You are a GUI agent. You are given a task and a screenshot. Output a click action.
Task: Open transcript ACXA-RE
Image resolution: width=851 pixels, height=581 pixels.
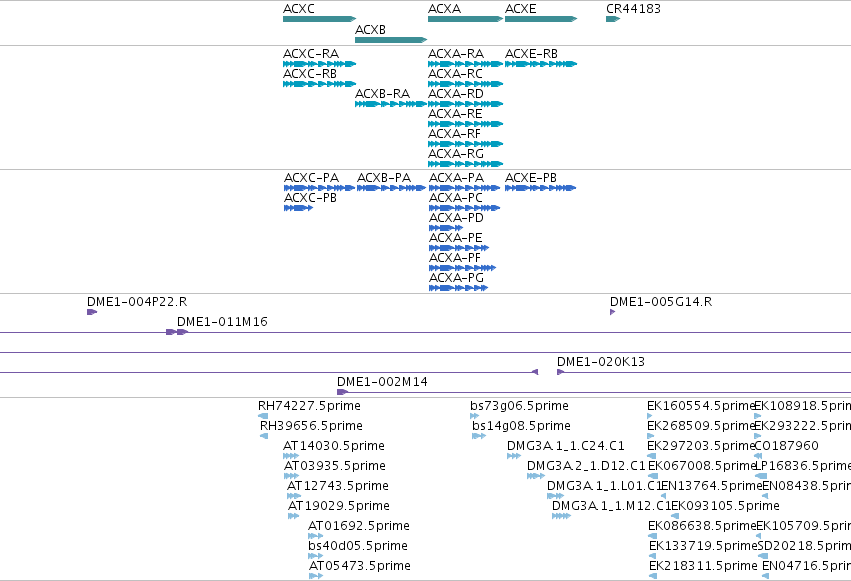click(x=465, y=124)
